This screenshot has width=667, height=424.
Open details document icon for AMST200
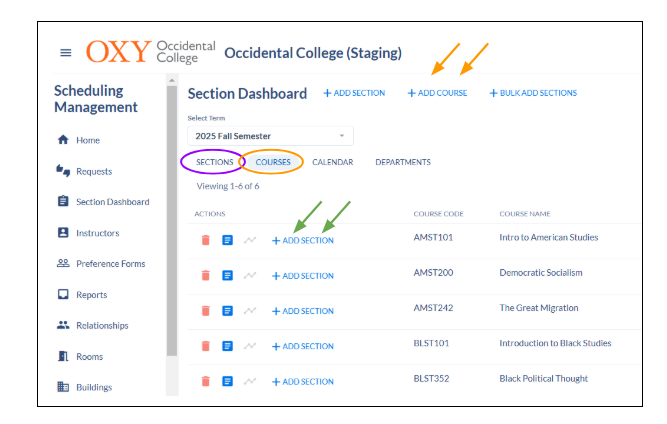(228, 276)
